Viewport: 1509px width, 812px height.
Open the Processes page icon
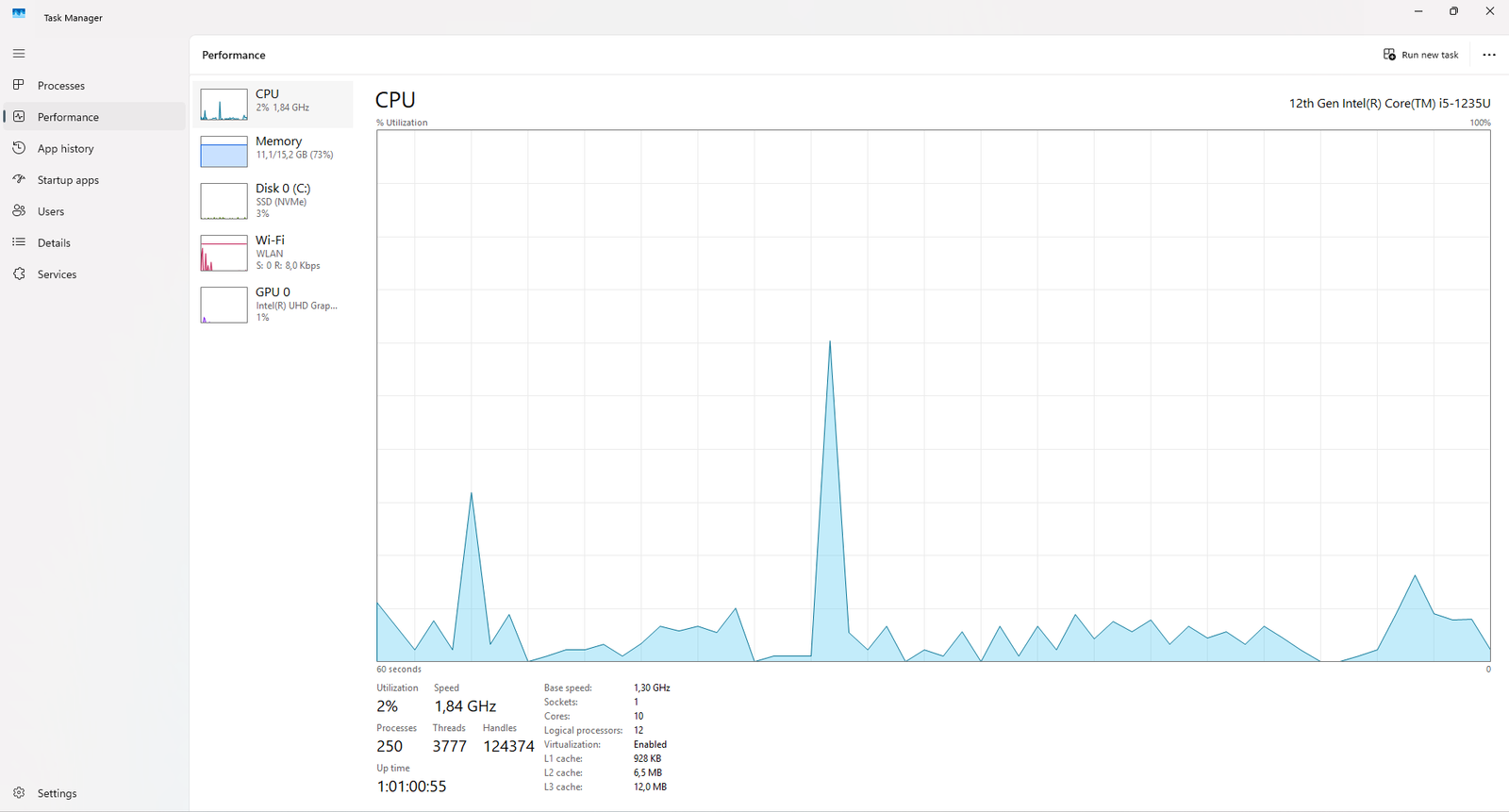(19, 85)
